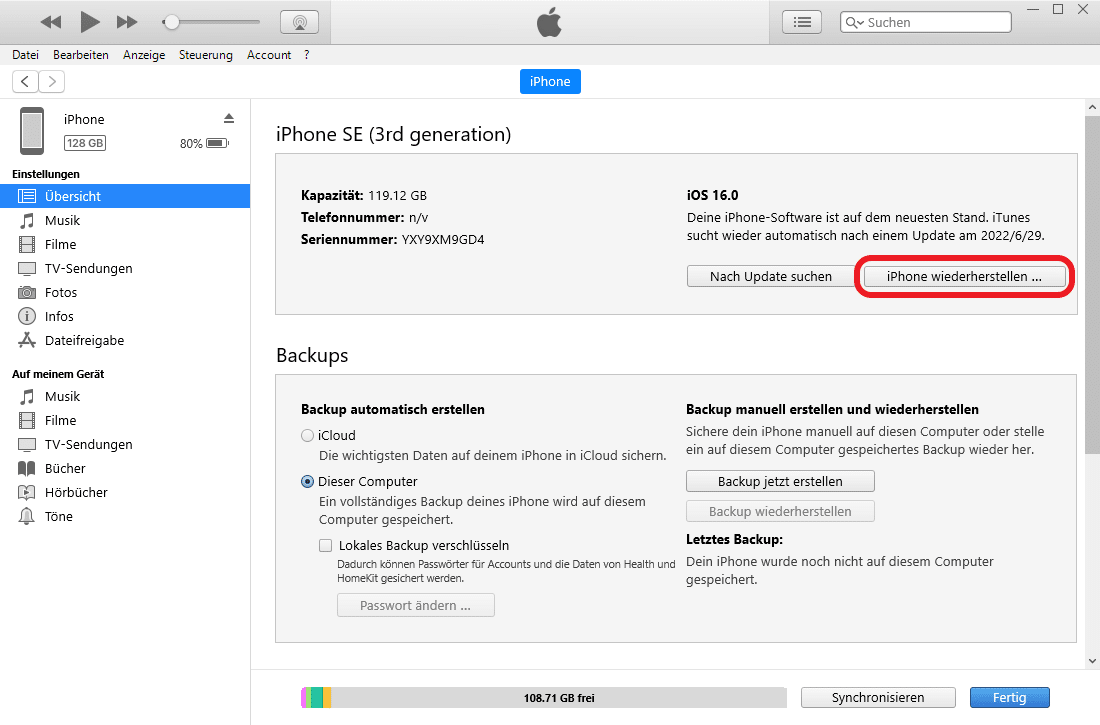Viewport: 1100px width, 725px height.
Task: Click the iPhone device icon in the sidebar
Action: (32, 131)
